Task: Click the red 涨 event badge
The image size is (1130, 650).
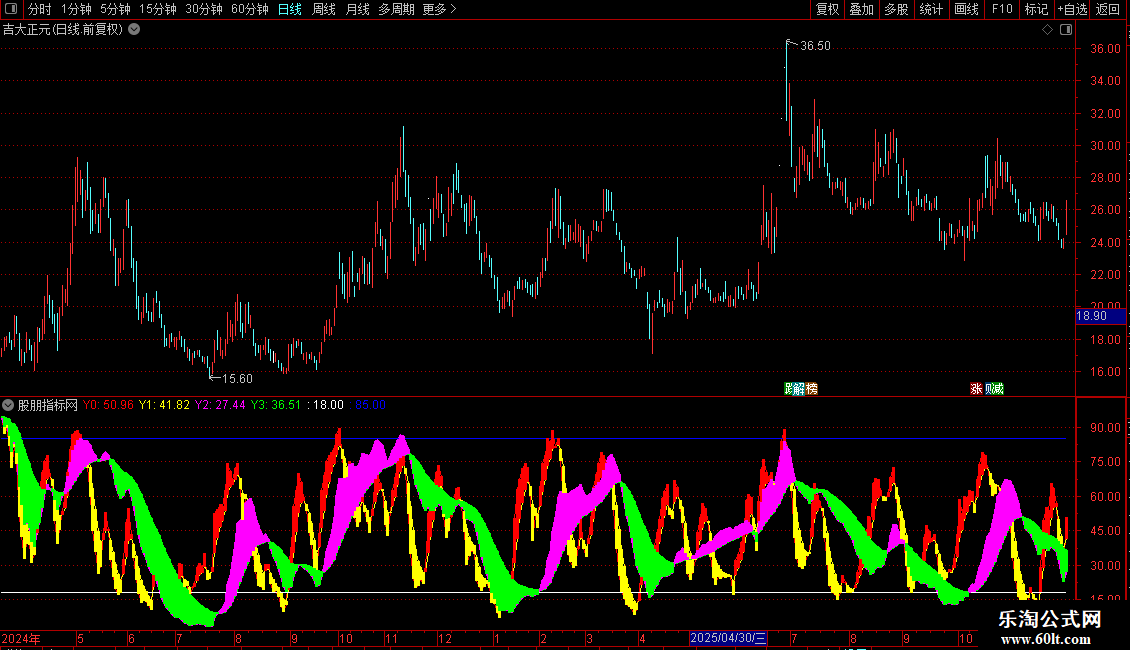Action: coord(976,389)
